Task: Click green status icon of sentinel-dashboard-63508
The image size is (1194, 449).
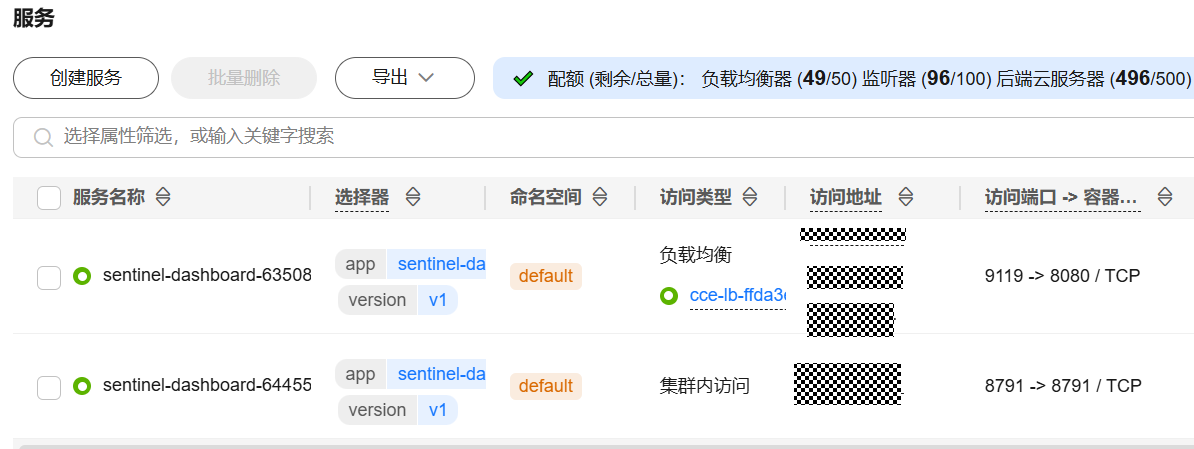Action: point(82,276)
